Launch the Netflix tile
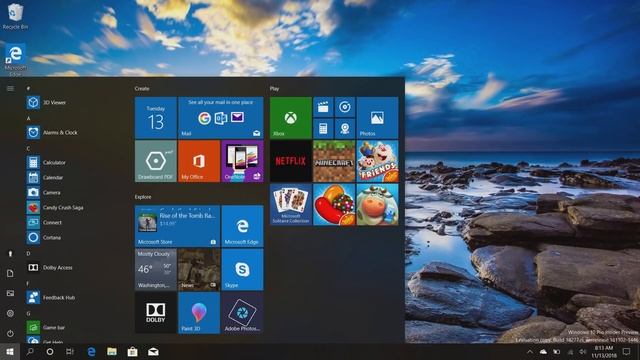 (x=291, y=161)
